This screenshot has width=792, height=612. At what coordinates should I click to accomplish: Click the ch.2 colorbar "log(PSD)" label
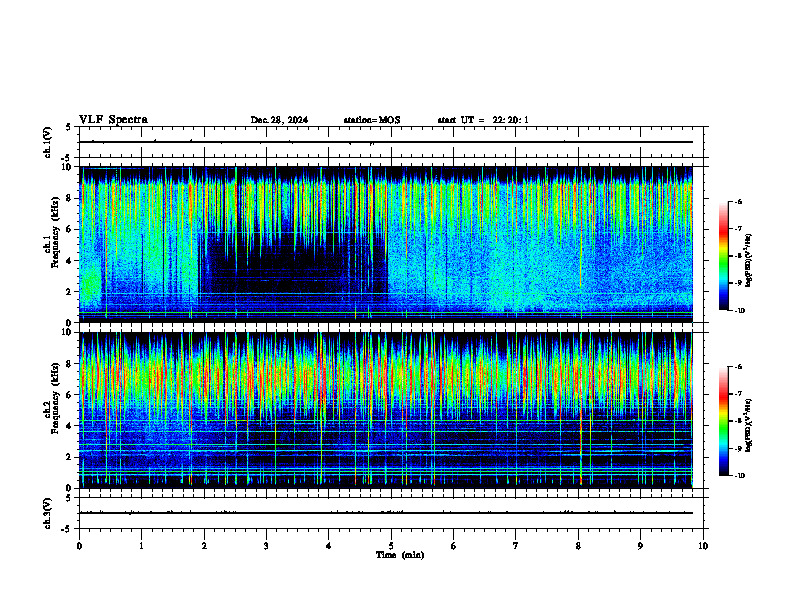(748, 425)
